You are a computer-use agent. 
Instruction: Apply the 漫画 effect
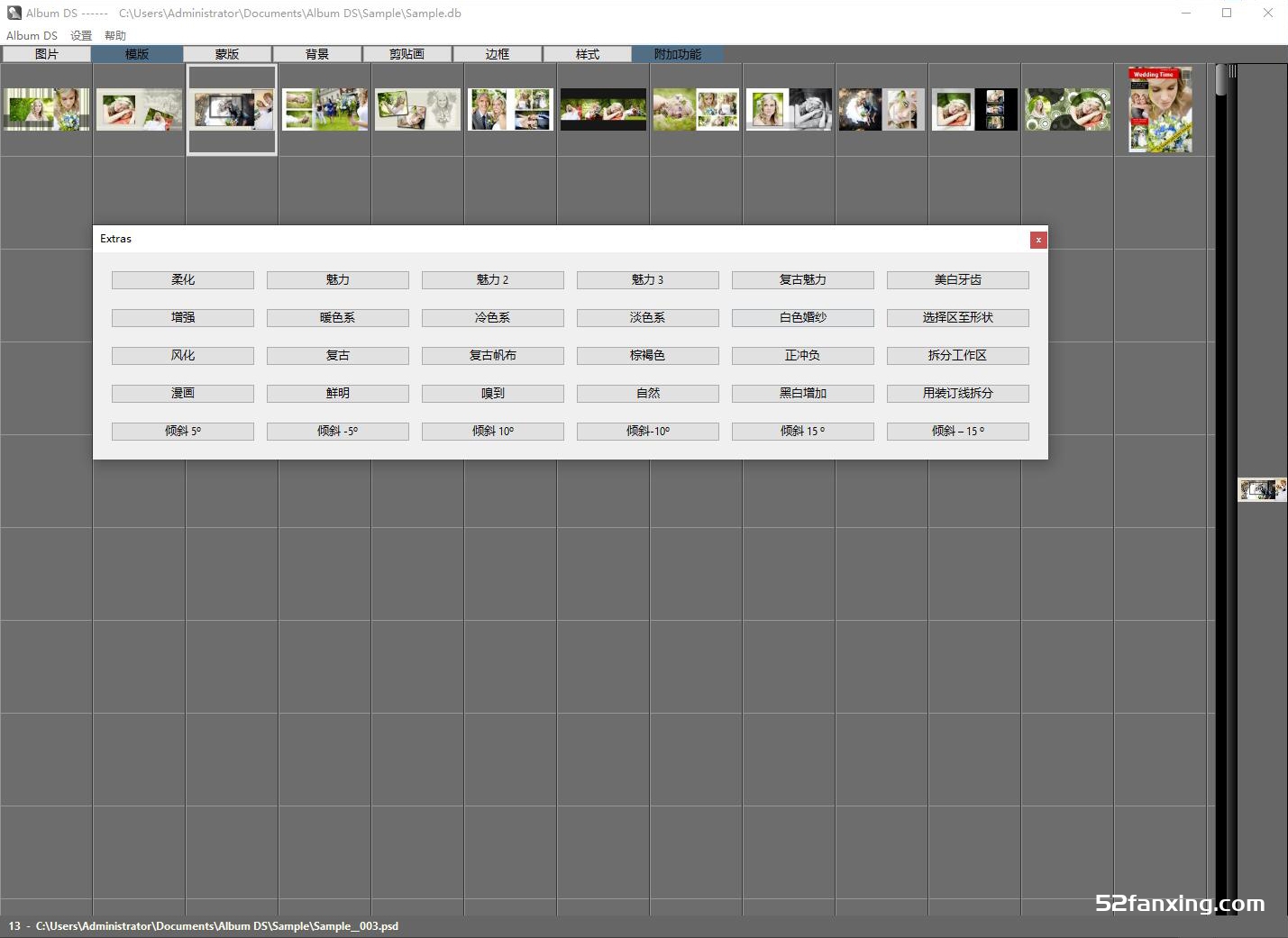point(183,394)
